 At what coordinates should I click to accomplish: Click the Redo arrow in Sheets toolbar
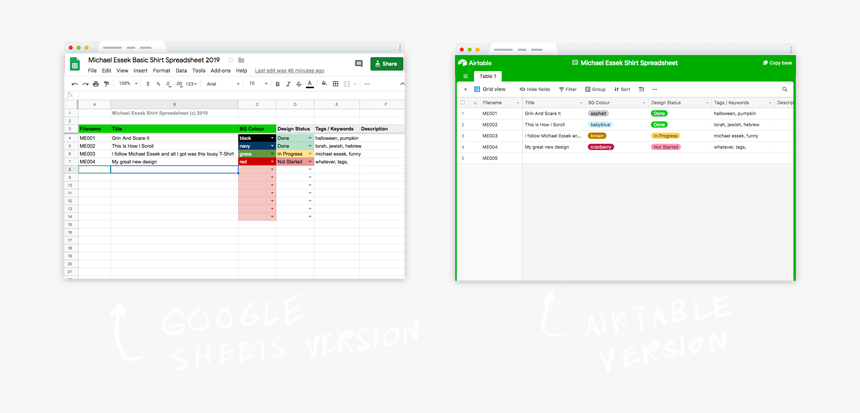85,84
